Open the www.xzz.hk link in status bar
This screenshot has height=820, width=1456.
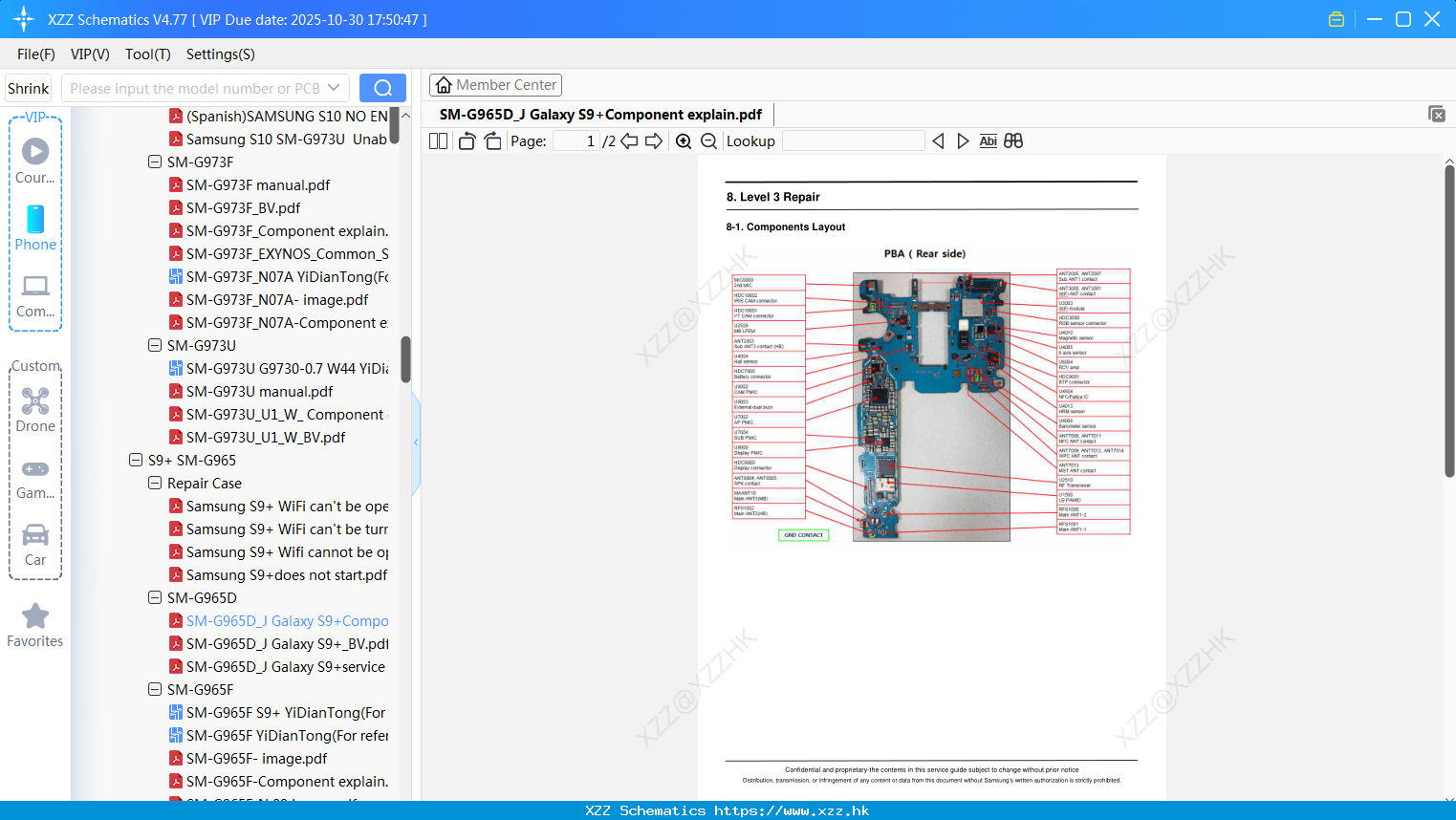792,810
